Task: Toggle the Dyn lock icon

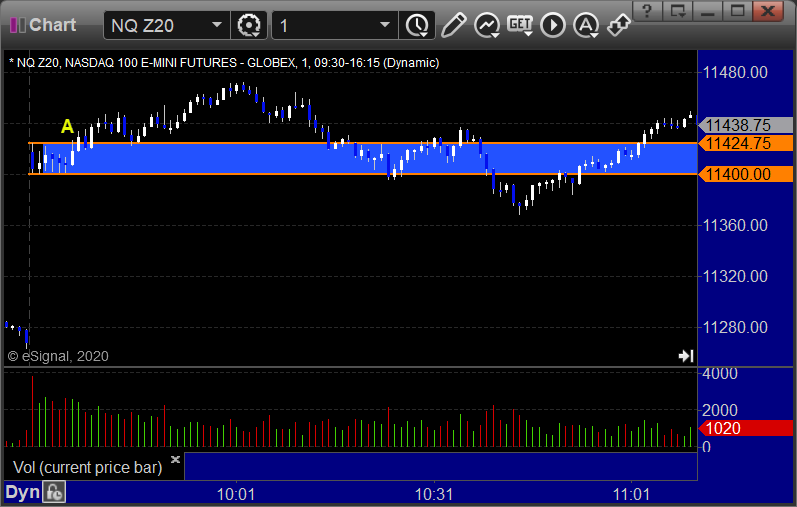Action: pyautogui.click(x=54, y=492)
